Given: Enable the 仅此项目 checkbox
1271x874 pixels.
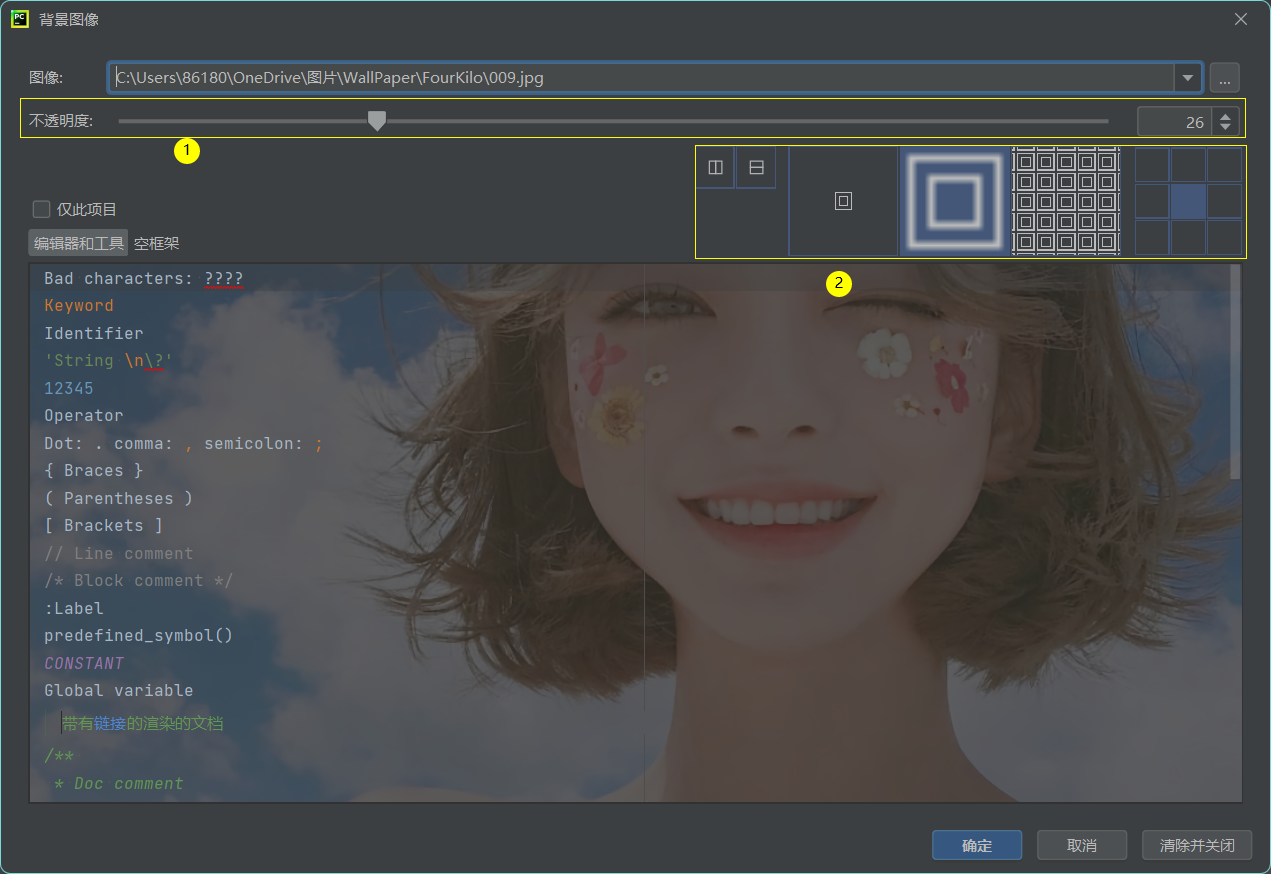Looking at the screenshot, I should 41,209.
